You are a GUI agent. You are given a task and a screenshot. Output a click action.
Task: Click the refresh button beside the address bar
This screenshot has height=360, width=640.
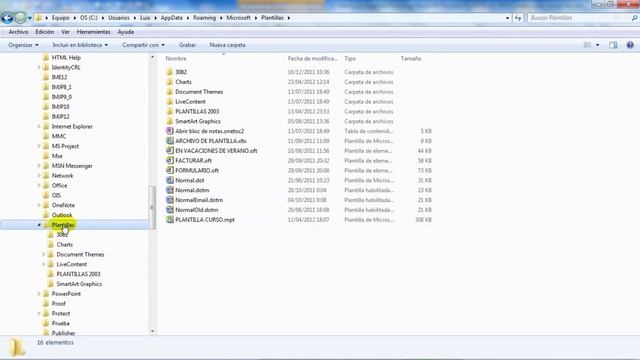(x=518, y=18)
